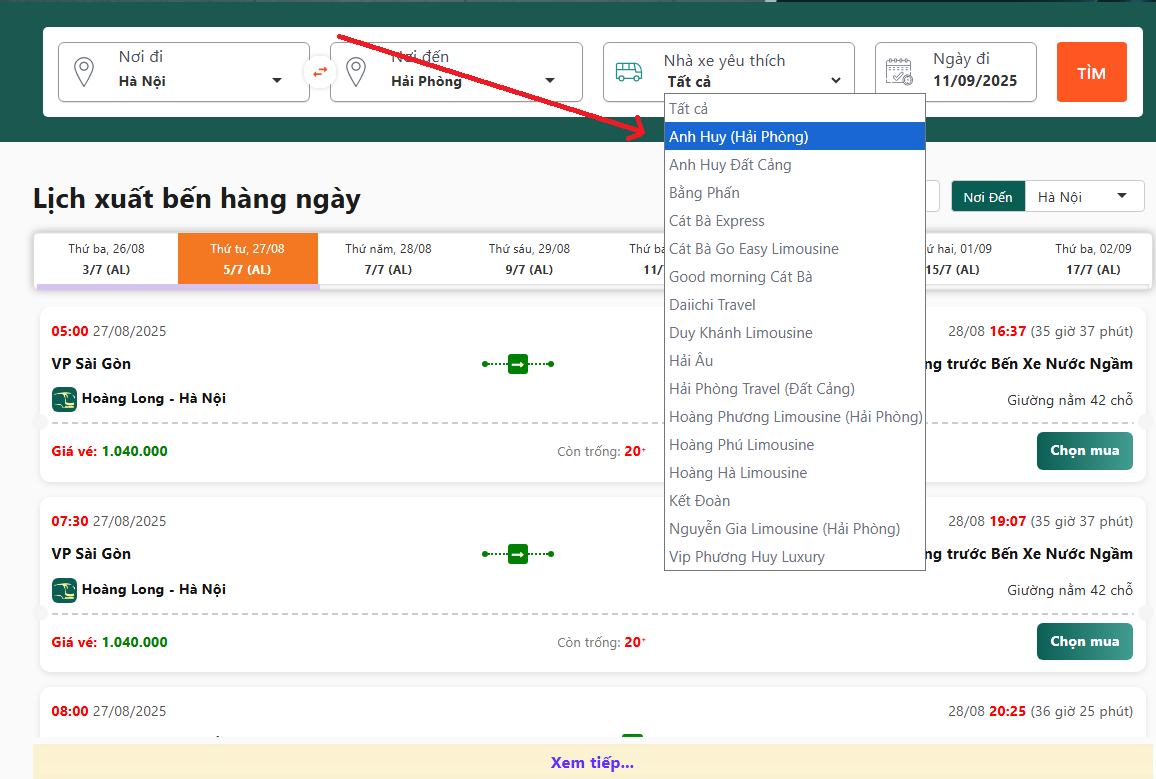The width and height of the screenshot is (1156, 779).
Task: Click the calendar icon beside Ngày đi
Action: coord(900,72)
